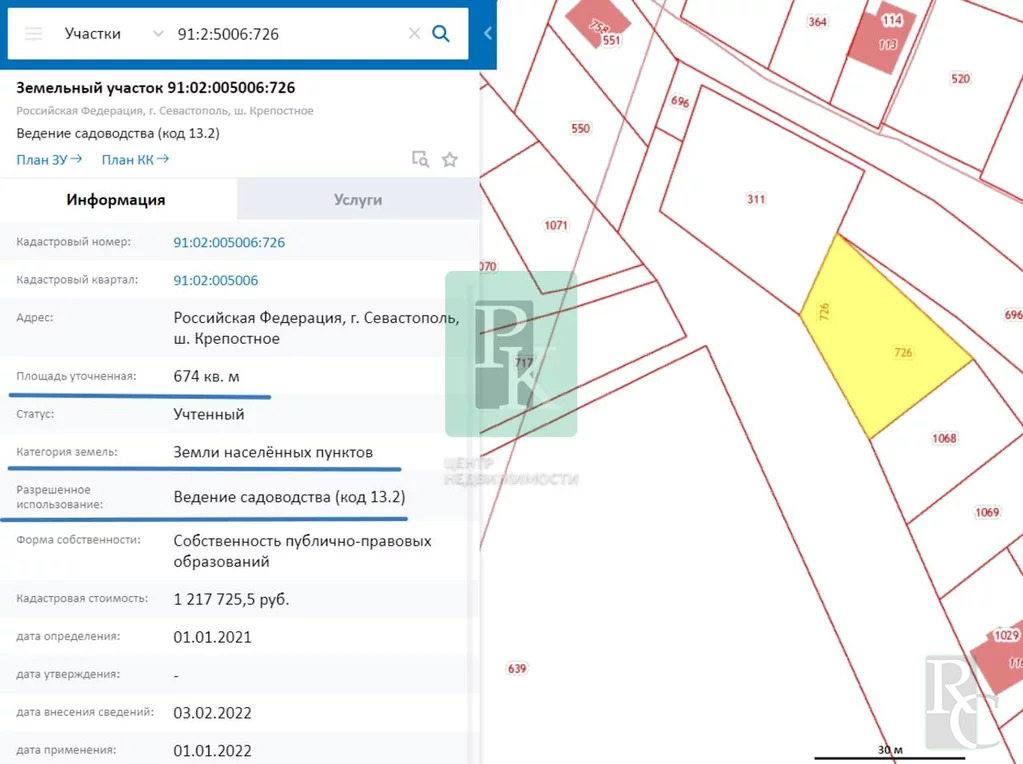1023x764 pixels.
Task: Click the date 03.02.2022
Action: [x=212, y=712]
